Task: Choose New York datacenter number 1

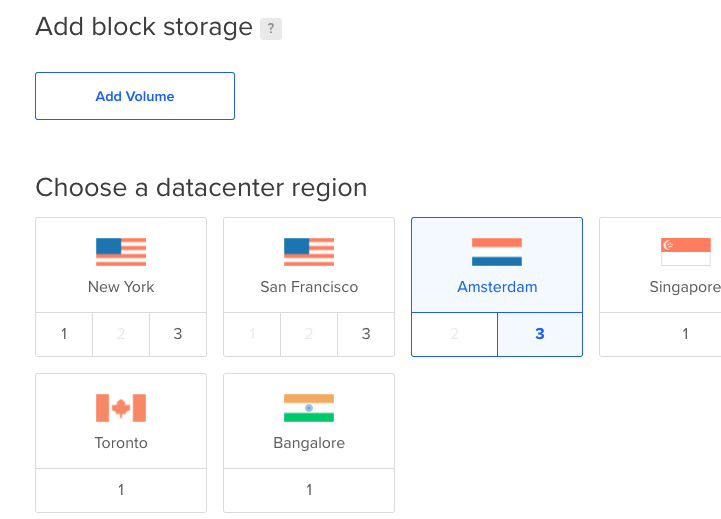Action: [x=64, y=334]
